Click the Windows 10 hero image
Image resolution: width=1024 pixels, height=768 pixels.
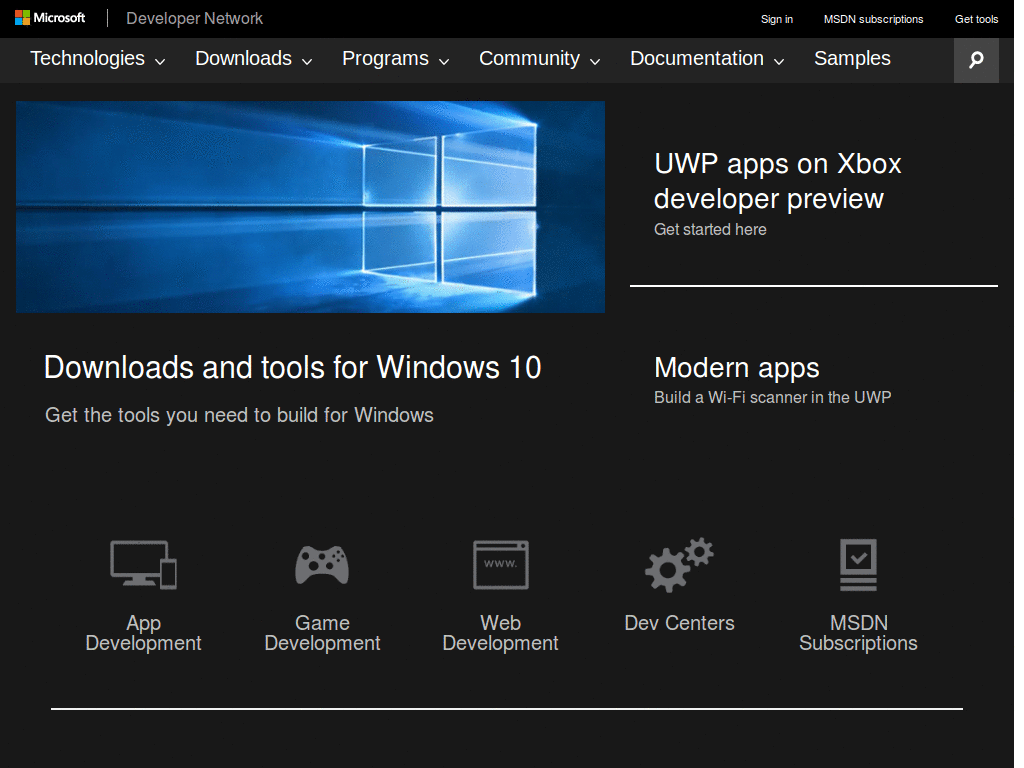(310, 206)
